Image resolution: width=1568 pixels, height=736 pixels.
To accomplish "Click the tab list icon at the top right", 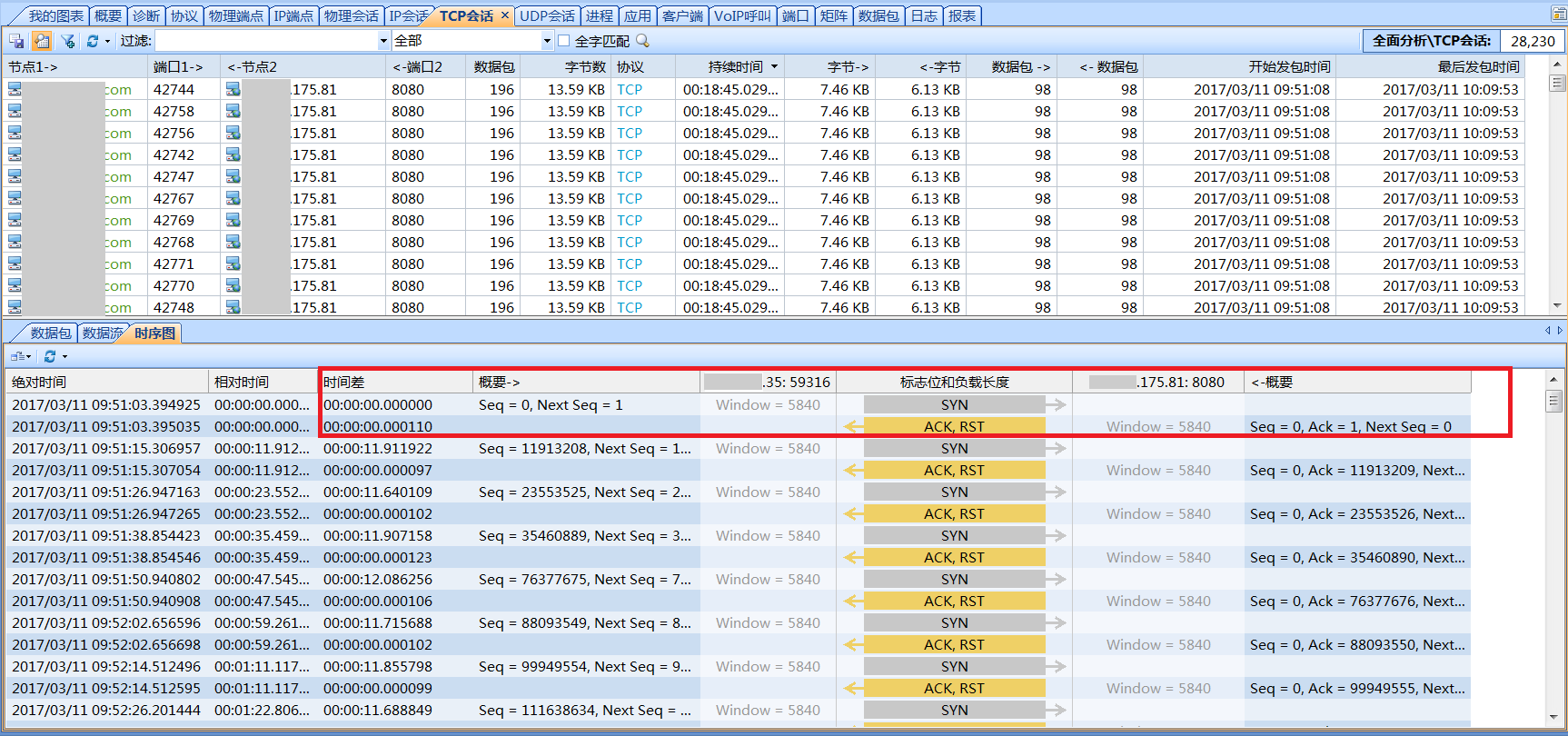I will point(1559,14).
